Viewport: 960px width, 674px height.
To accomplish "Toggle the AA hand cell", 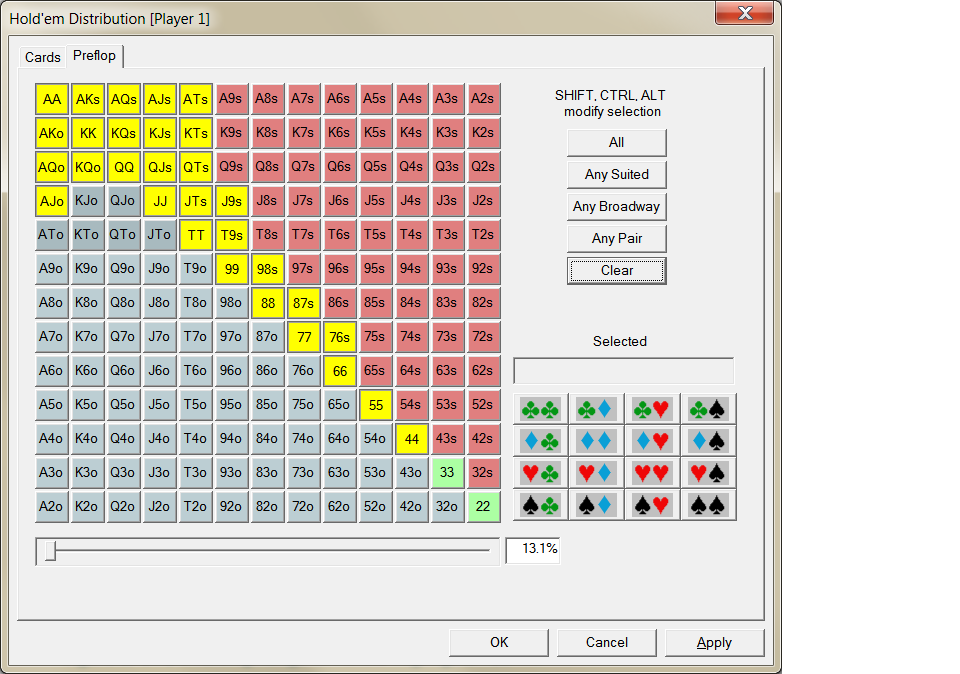I will [51, 99].
